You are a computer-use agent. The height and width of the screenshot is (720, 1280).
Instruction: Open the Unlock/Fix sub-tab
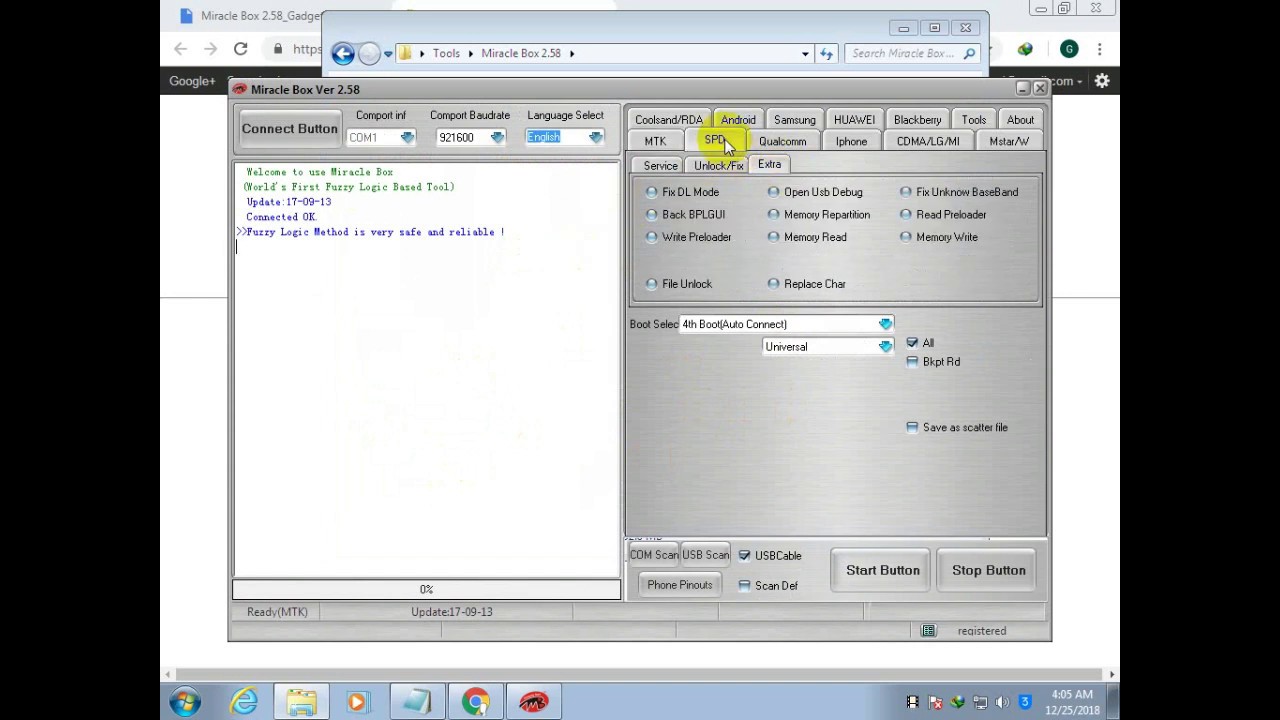(x=718, y=166)
